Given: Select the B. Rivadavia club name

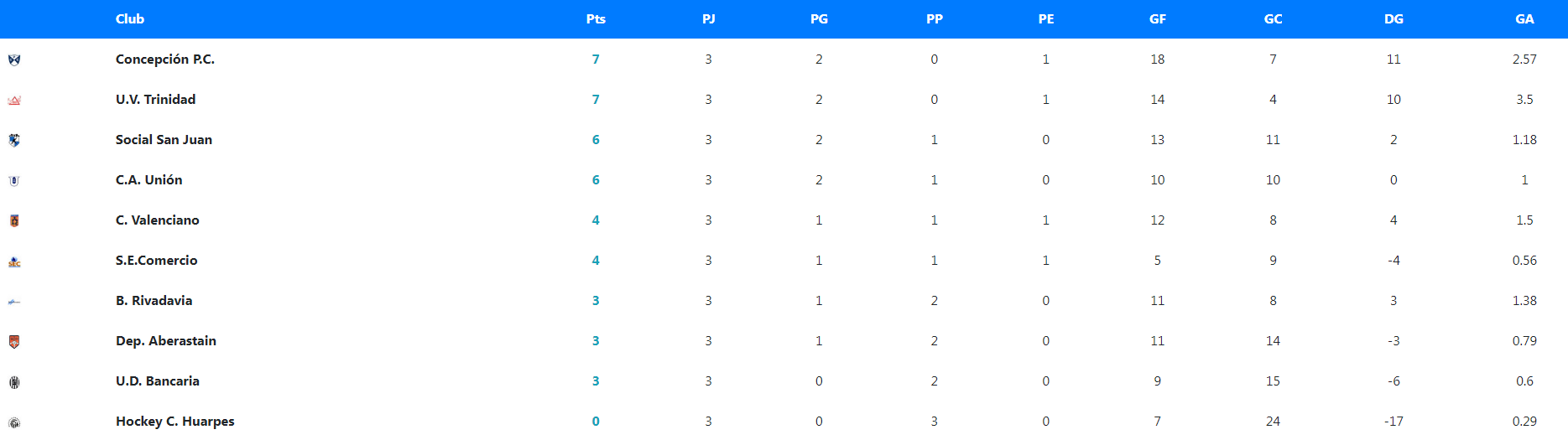Looking at the screenshot, I should [x=154, y=301].
